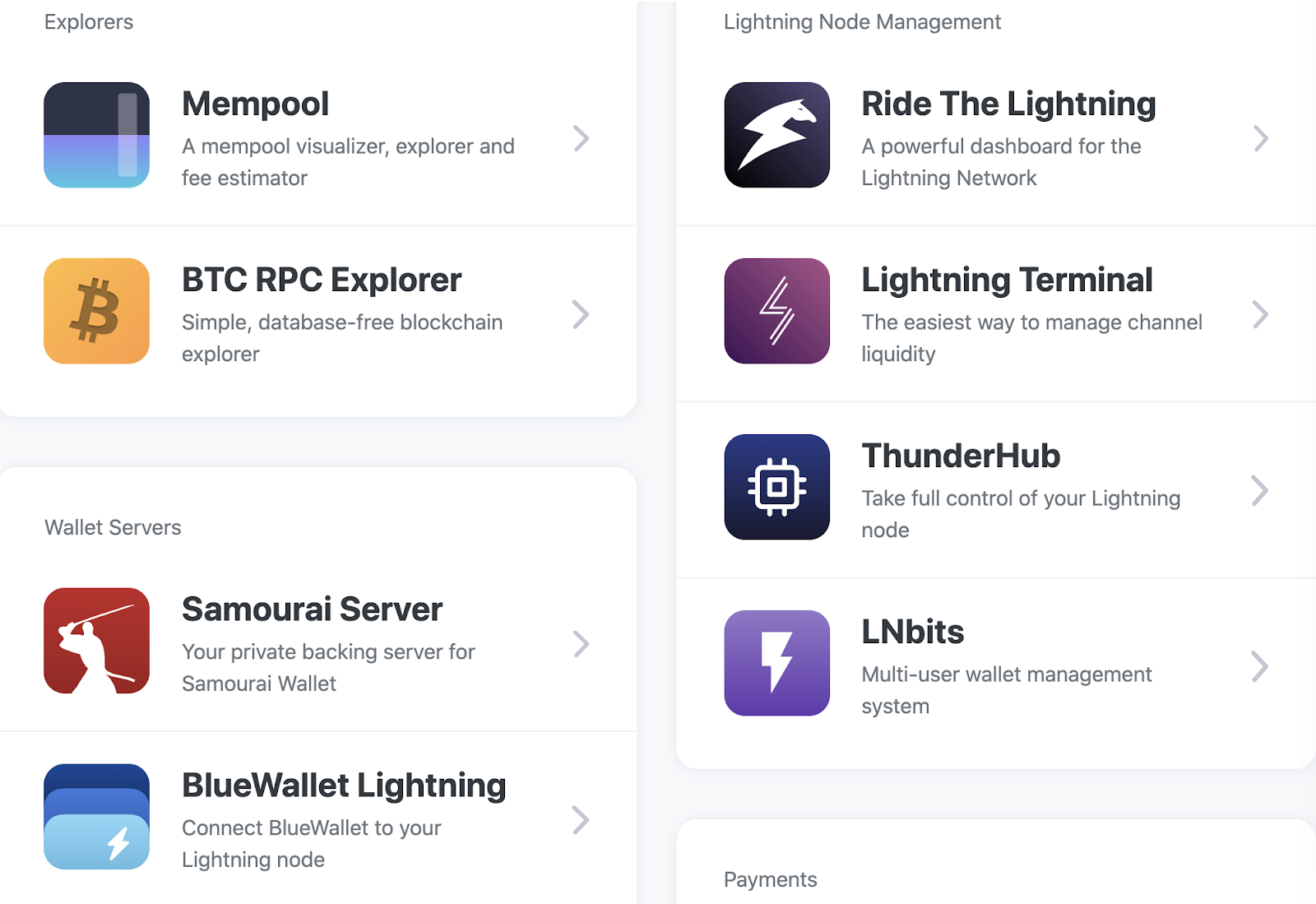This screenshot has width=1316, height=904.
Task: Open the BlueWallet Lightning icon
Action: pos(96,817)
